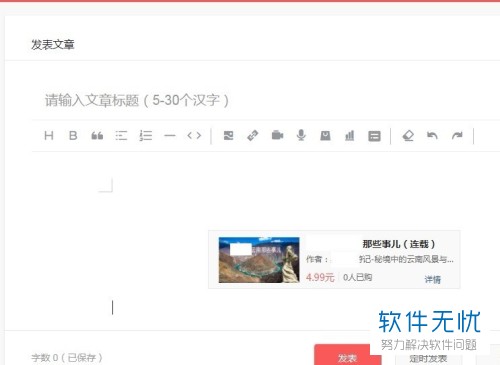Insert audio with microphone icon

coord(301,135)
